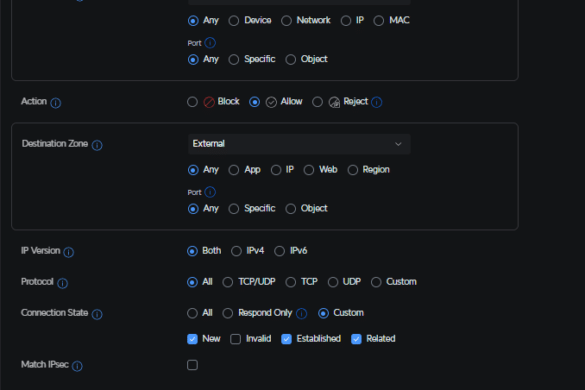585x390 pixels.
Task: Click the Connection State info icon
Action: click(97, 314)
